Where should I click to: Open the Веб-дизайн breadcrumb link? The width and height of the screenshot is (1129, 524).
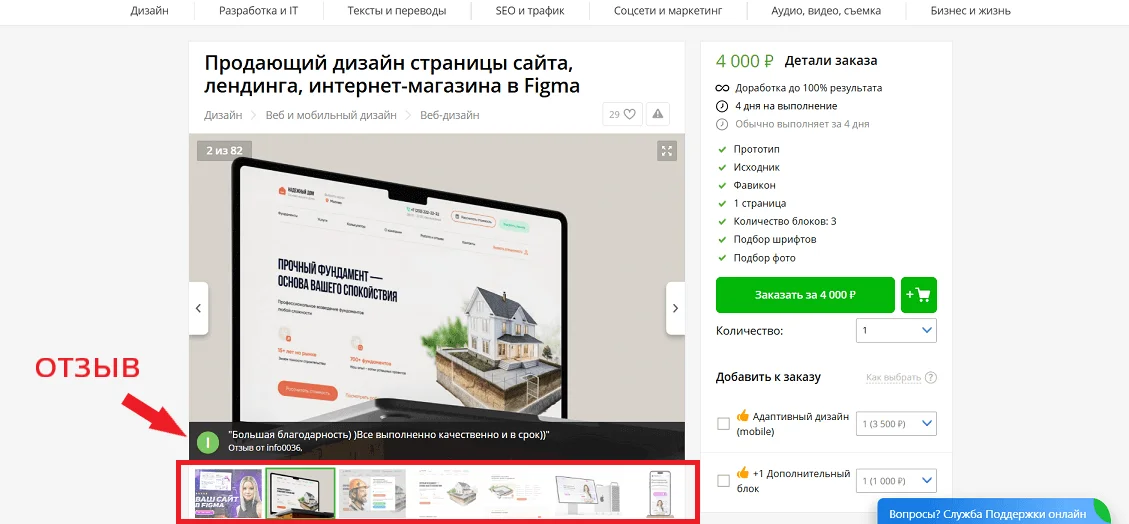pos(449,115)
